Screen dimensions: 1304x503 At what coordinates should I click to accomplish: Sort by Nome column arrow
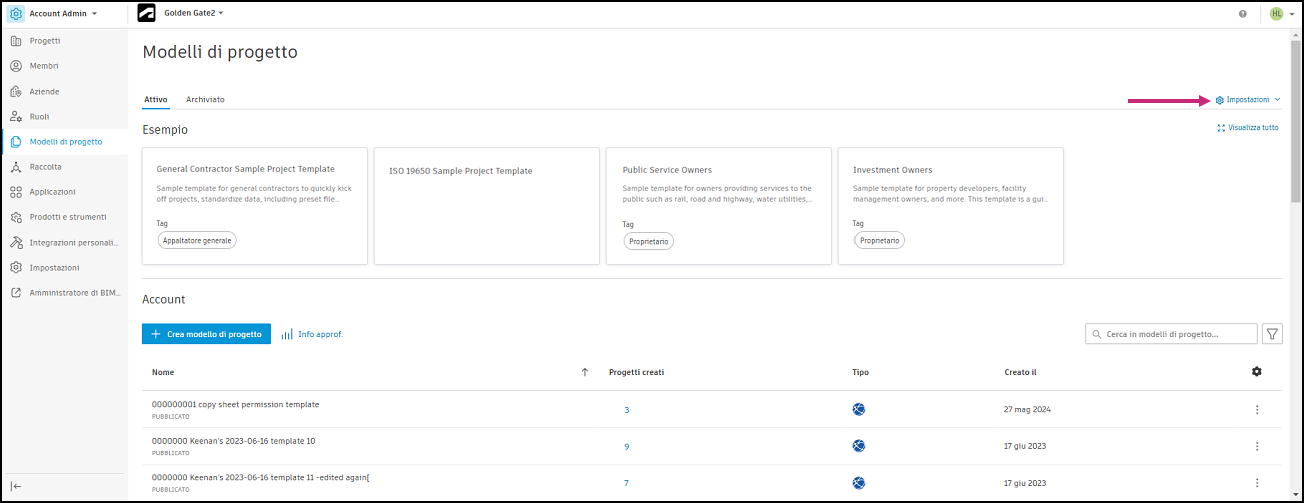[x=585, y=372]
